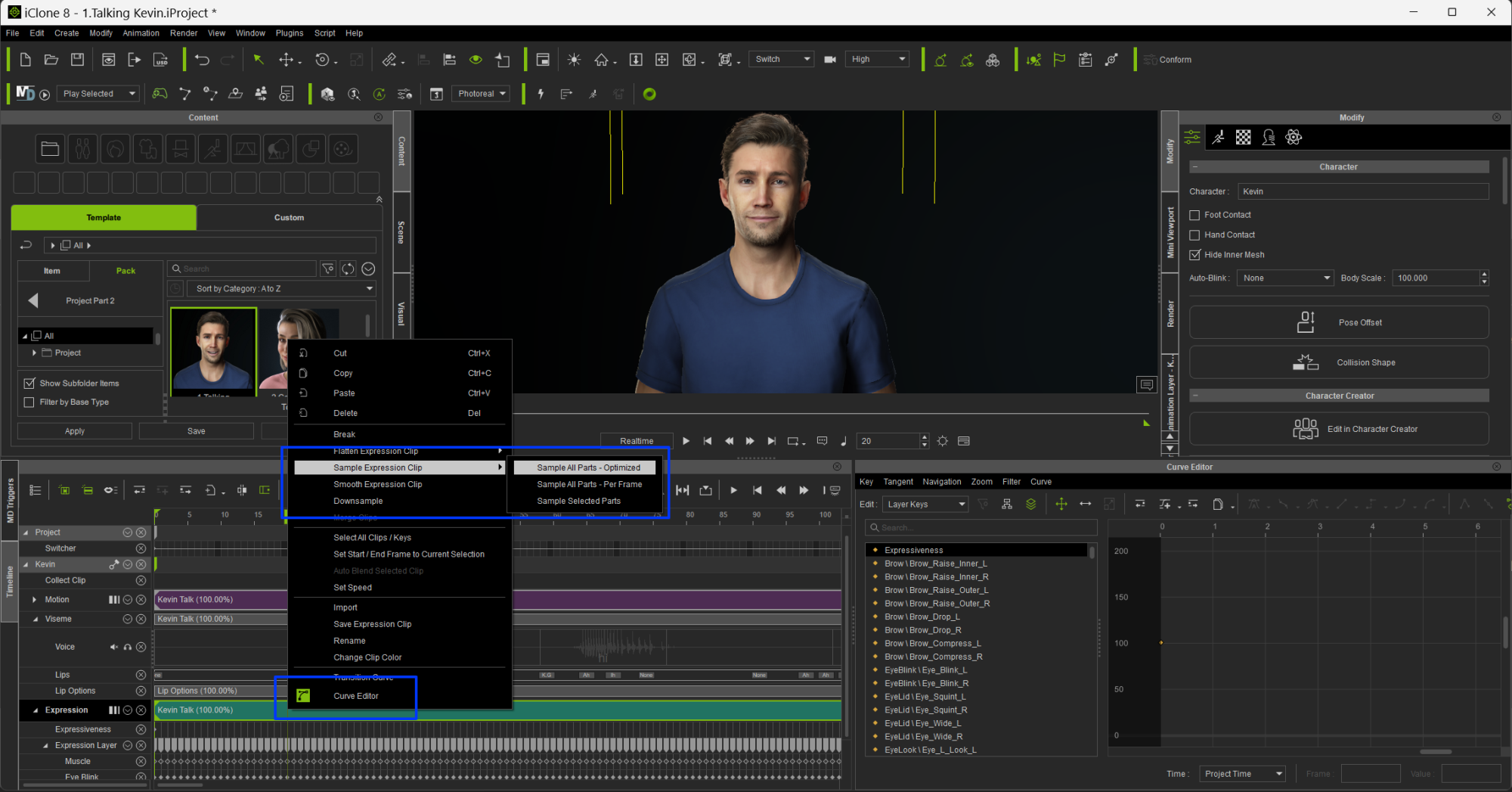Viewport: 1512px width, 792px height.
Task: Open the Animation tab in Modify panel
Action: [x=1218, y=137]
